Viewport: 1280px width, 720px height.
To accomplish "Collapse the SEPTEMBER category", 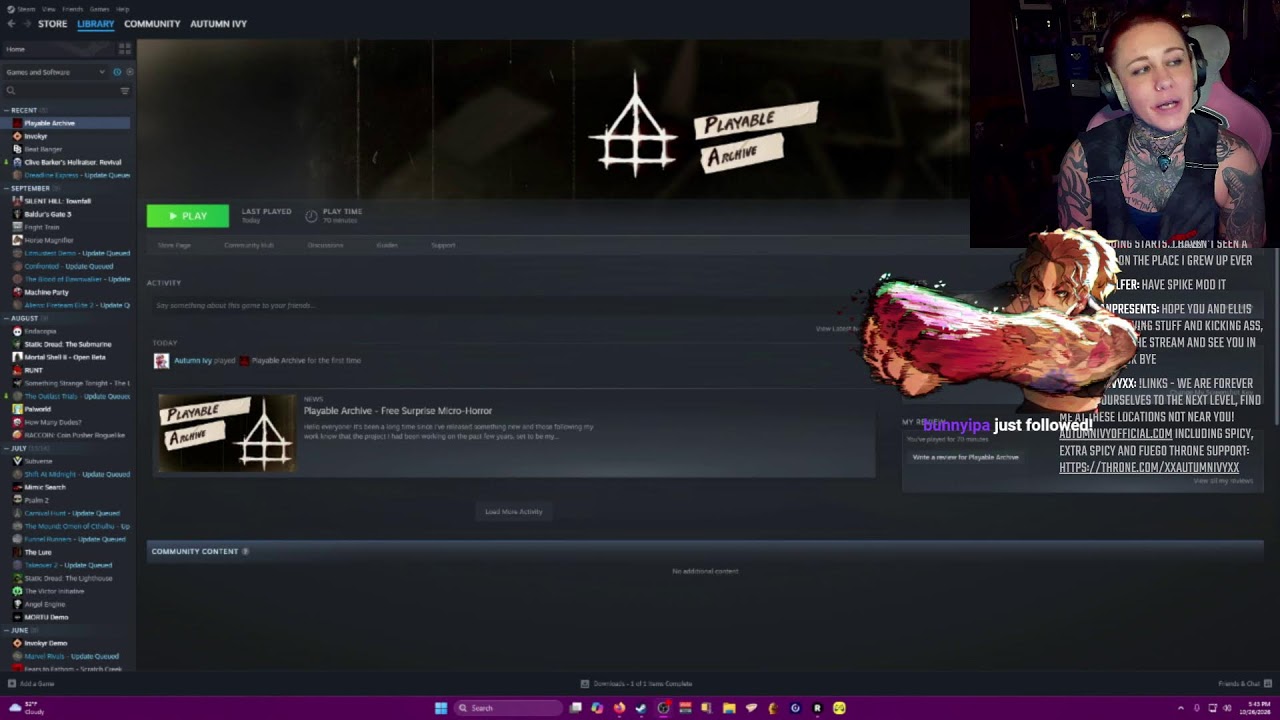I will (x=6, y=188).
